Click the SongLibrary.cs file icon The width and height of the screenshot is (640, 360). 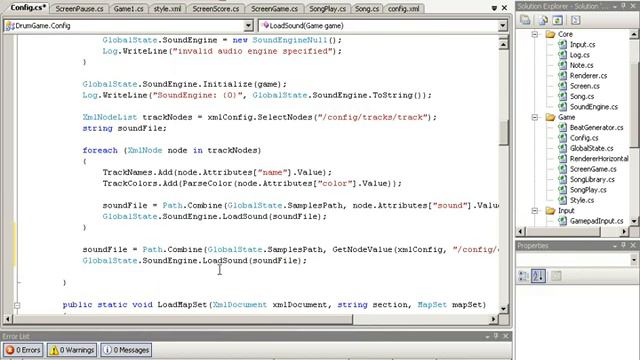562,180
